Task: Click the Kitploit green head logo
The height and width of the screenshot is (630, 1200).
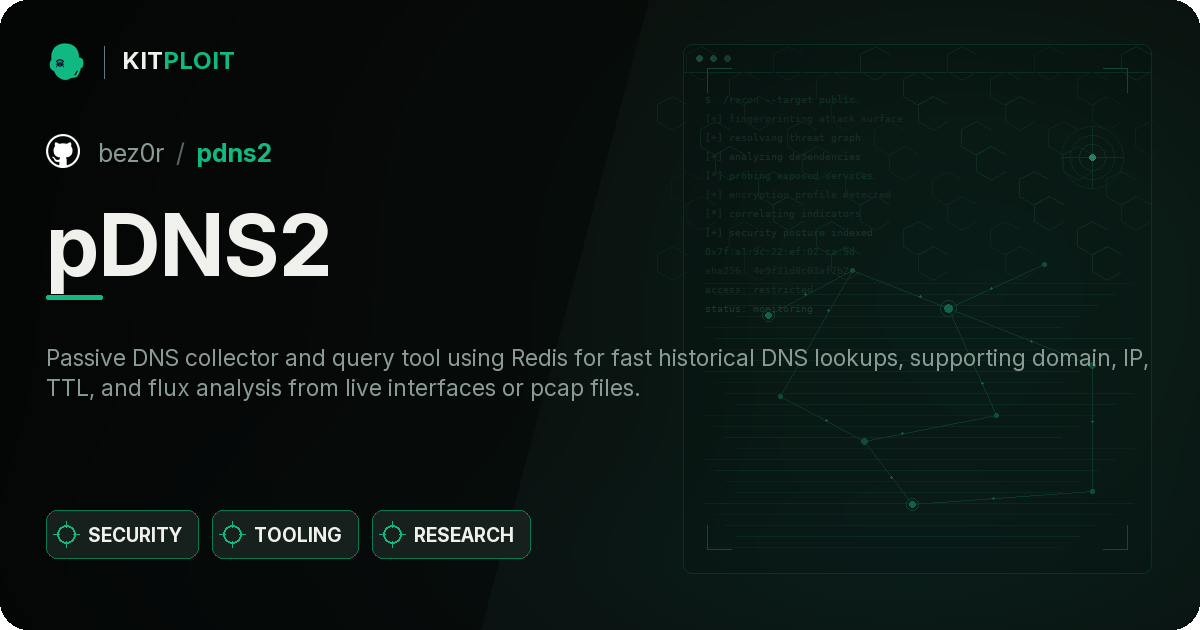Action: [x=65, y=61]
